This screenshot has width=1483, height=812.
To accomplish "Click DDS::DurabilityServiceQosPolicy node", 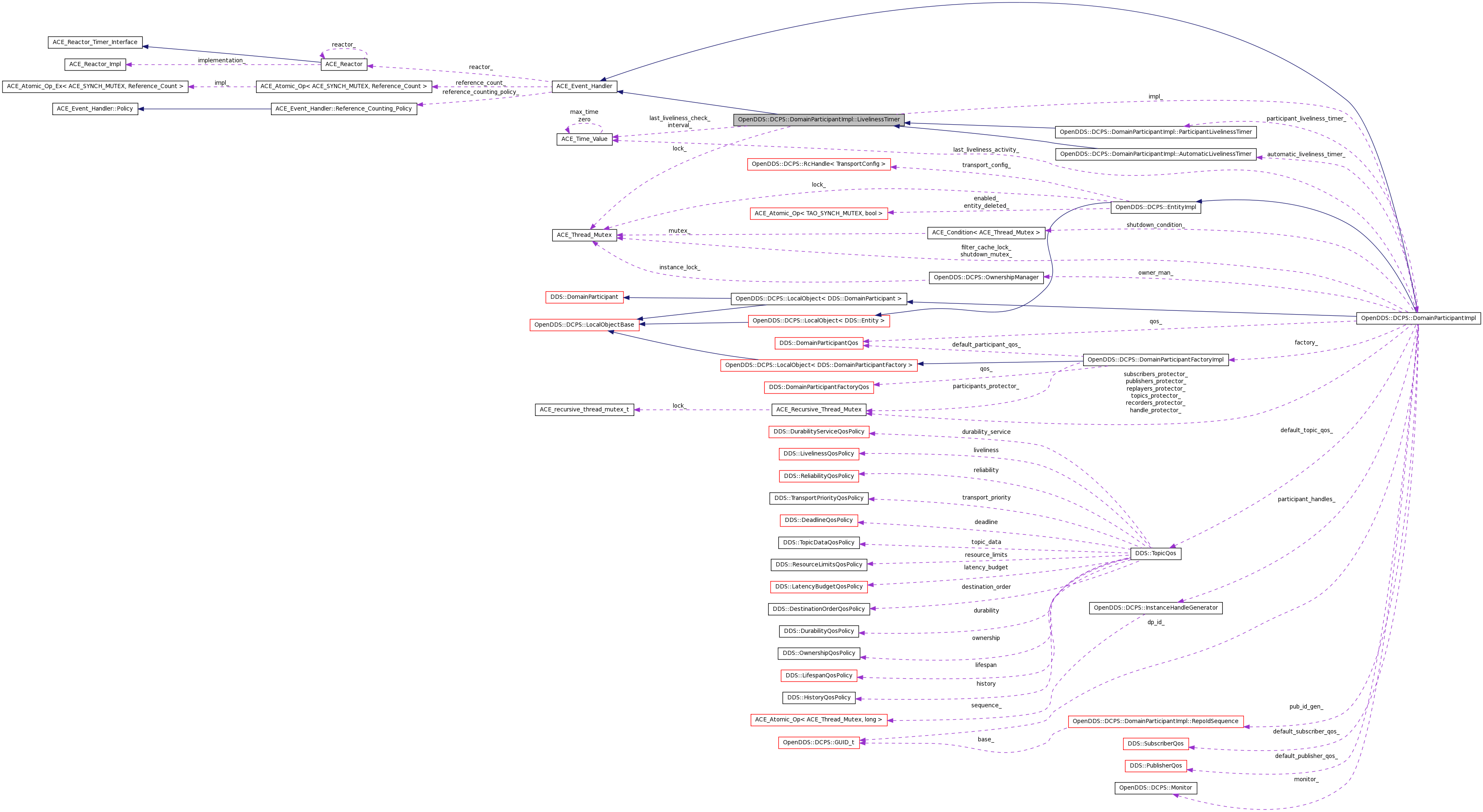I will [x=819, y=432].
